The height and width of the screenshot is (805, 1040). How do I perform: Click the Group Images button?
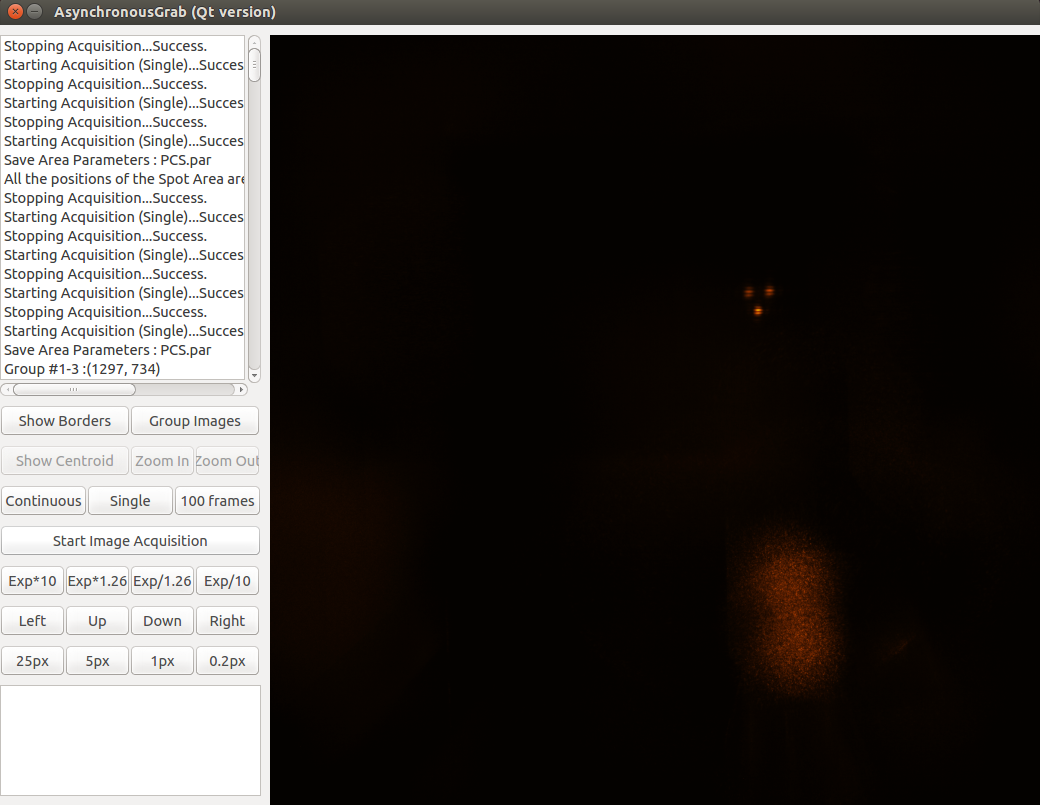[195, 421]
